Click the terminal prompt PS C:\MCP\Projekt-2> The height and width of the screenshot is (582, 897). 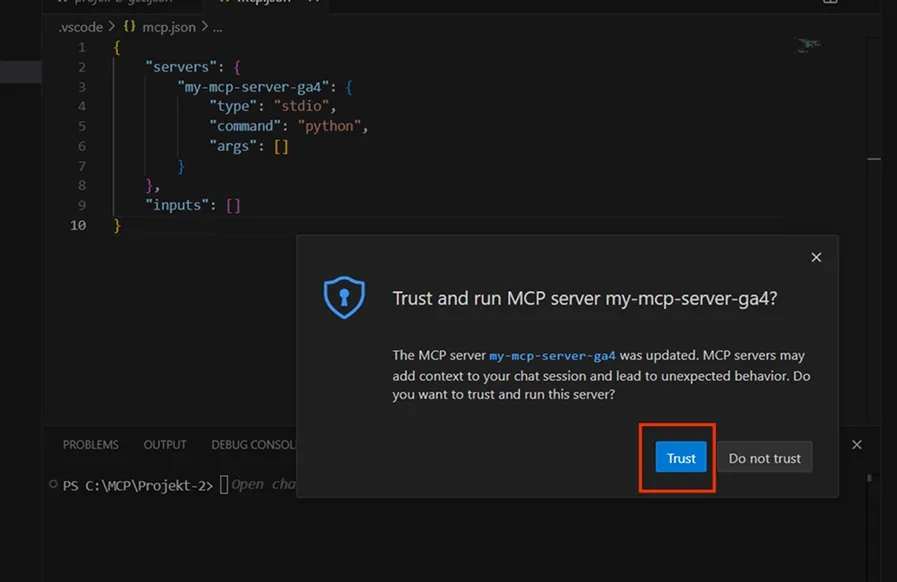click(137, 485)
